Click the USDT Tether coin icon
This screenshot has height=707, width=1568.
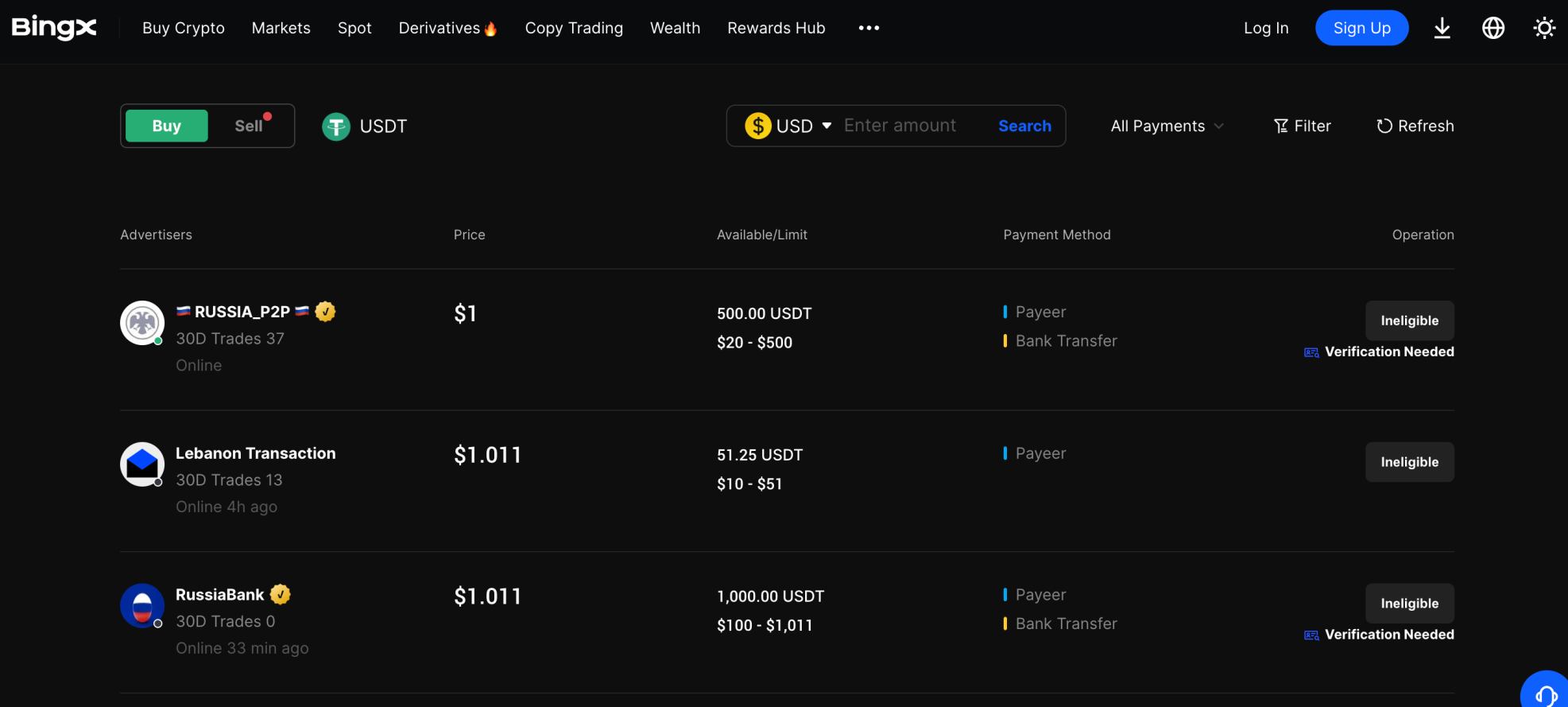(x=336, y=126)
